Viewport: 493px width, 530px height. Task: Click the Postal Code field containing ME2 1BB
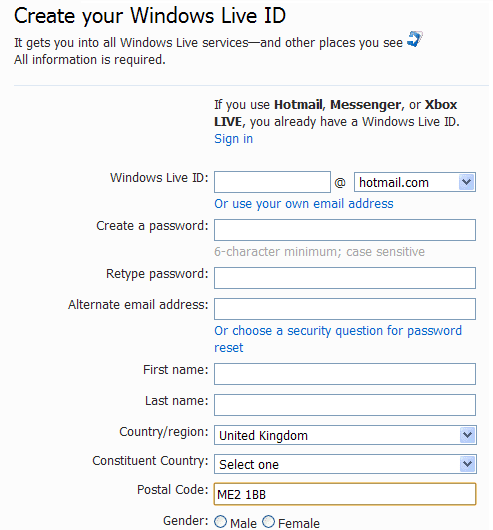click(345, 494)
